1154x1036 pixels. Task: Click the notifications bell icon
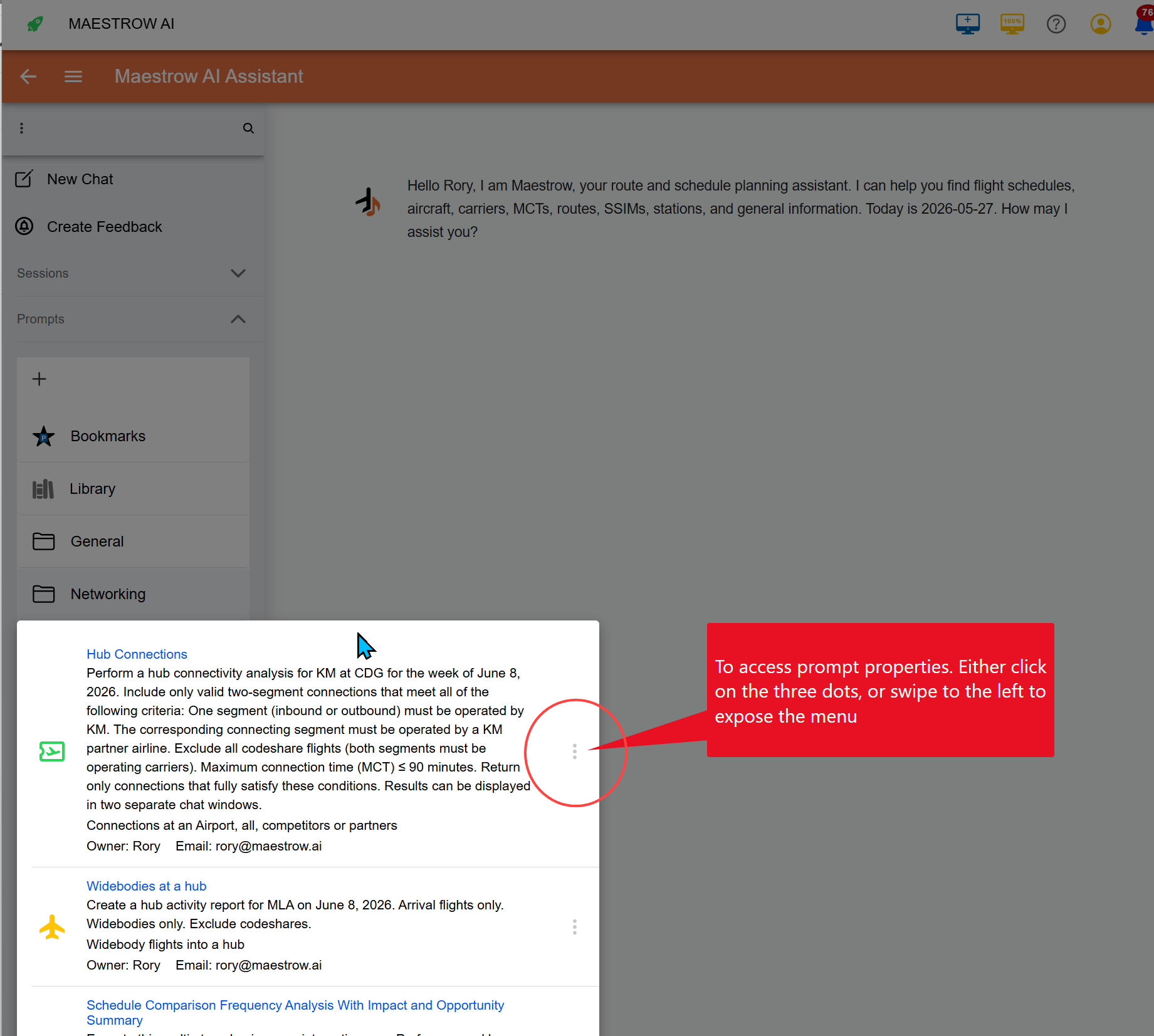[1144, 23]
